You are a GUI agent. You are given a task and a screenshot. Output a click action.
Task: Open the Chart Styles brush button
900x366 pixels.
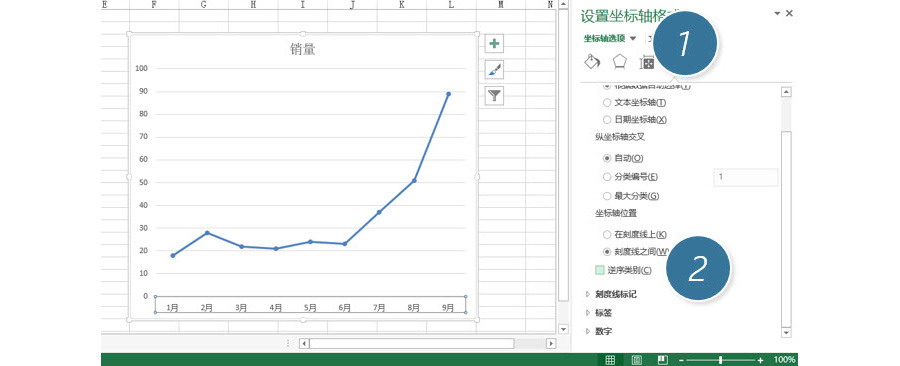pos(494,69)
